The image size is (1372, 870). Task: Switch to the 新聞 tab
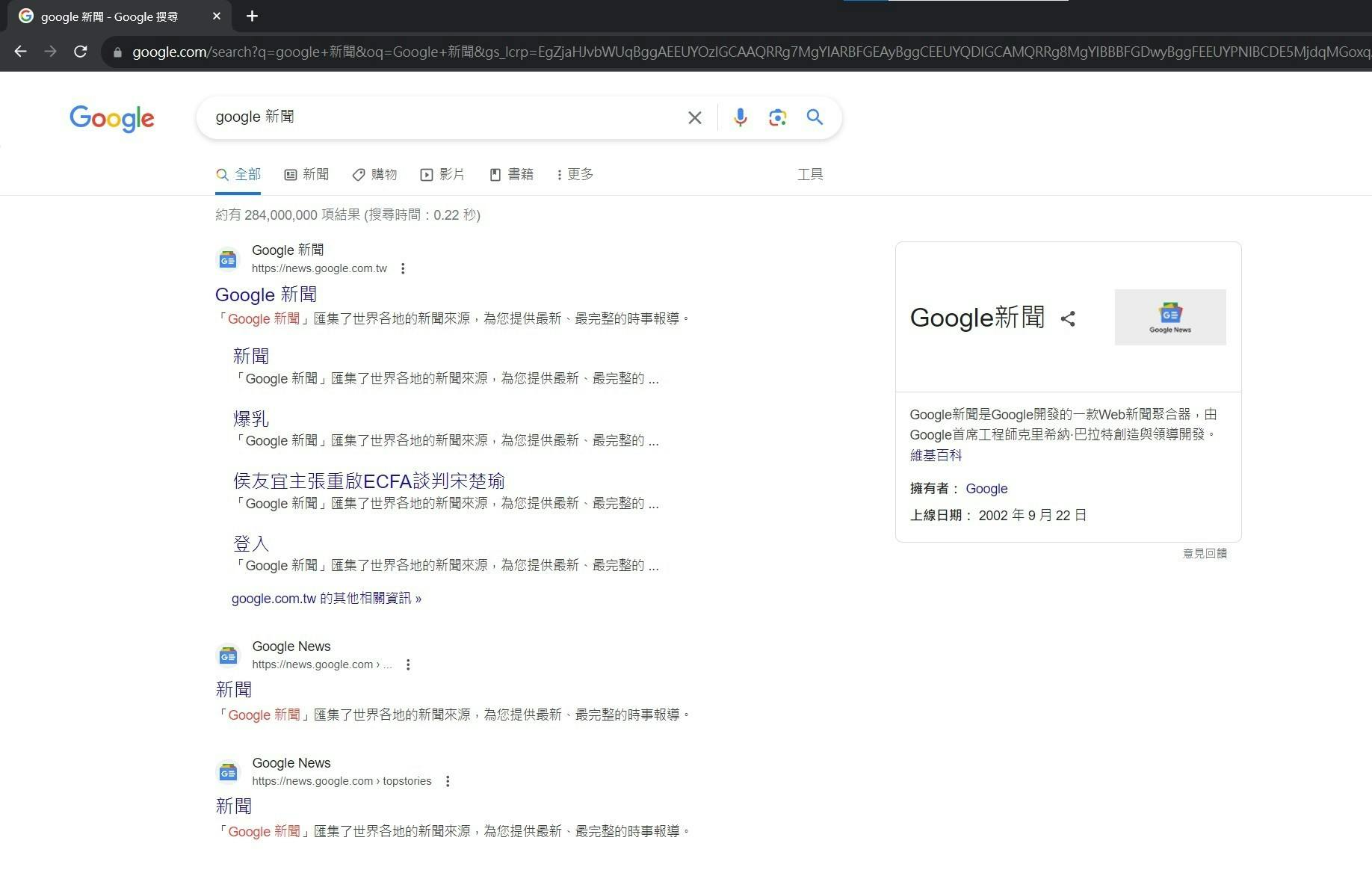(x=306, y=174)
